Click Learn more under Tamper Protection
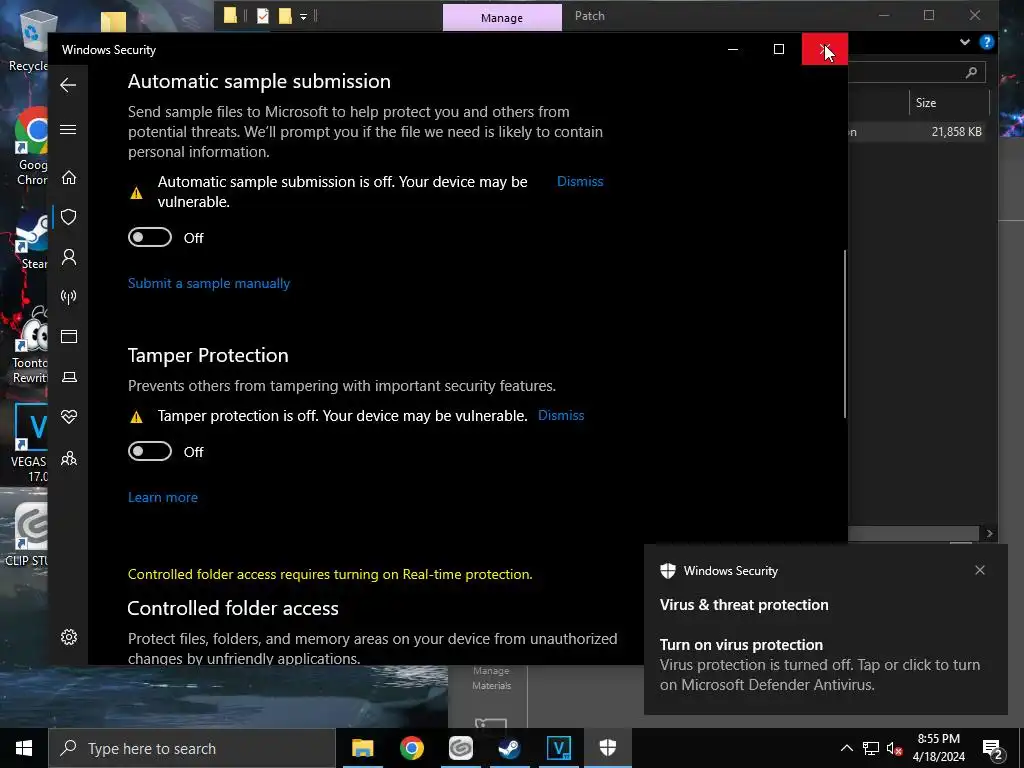Screen dimensions: 1024x768 pyautogui.click(x=163, y=497)
